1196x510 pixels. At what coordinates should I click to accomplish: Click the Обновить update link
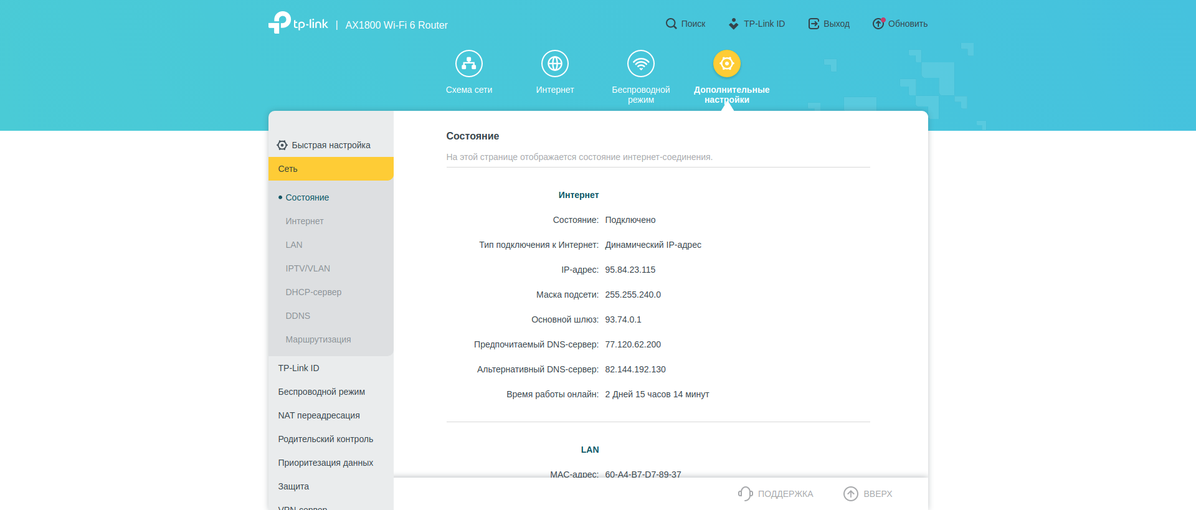click(908, 24)
